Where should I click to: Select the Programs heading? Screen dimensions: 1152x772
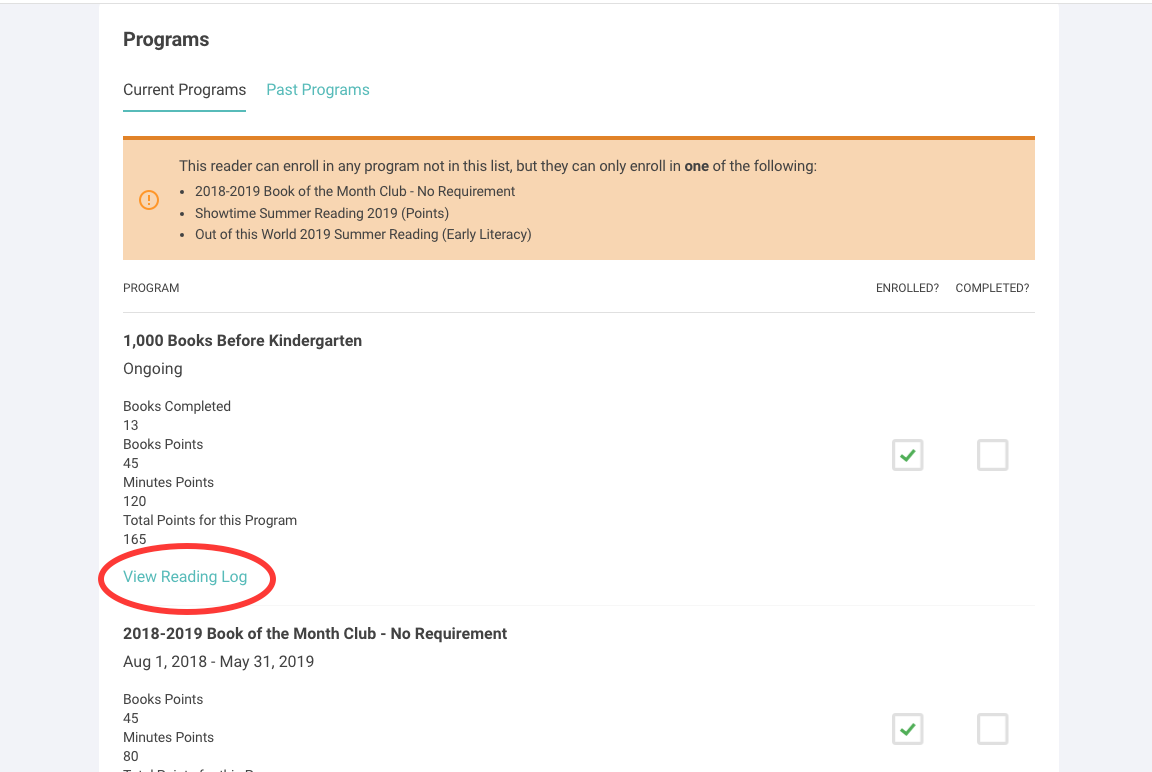coord(166,40)
